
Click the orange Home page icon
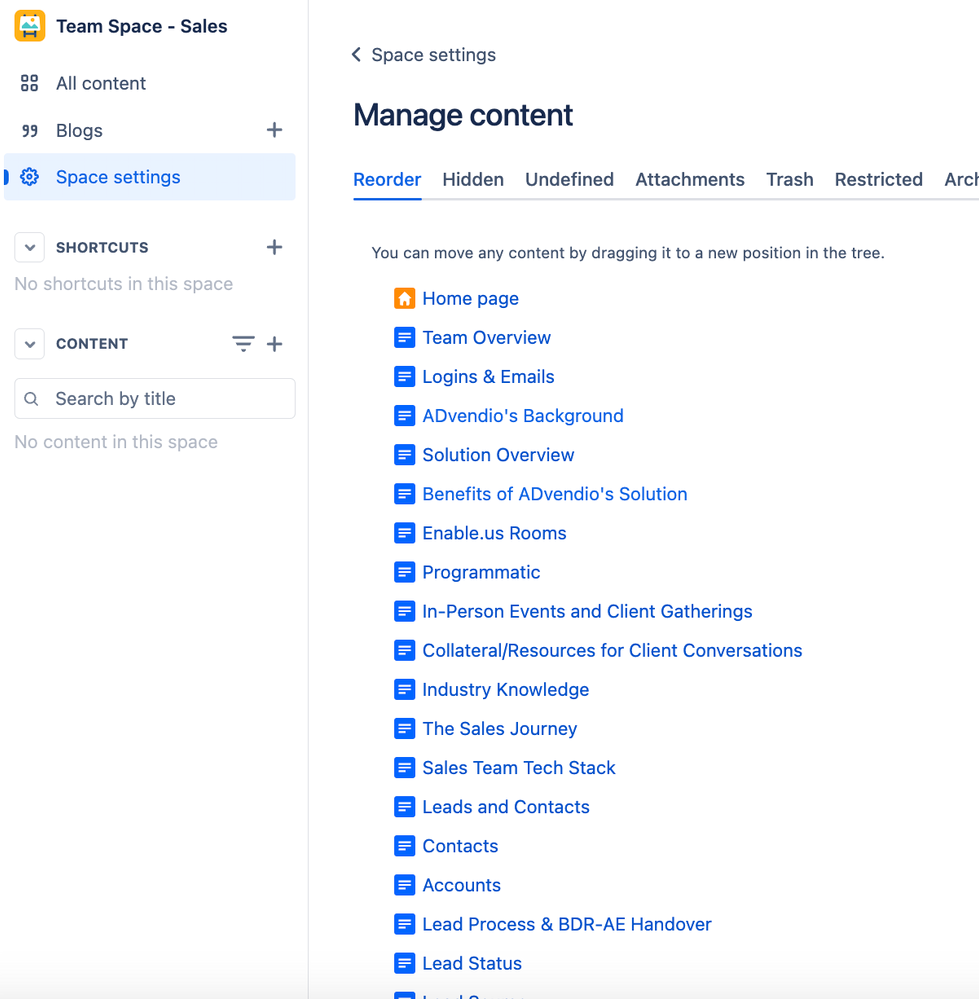tap(404, 298)
